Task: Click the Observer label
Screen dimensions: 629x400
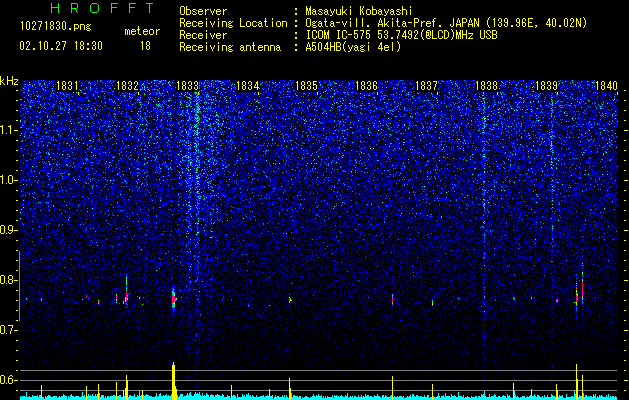Action: click(x=203, y=11)
